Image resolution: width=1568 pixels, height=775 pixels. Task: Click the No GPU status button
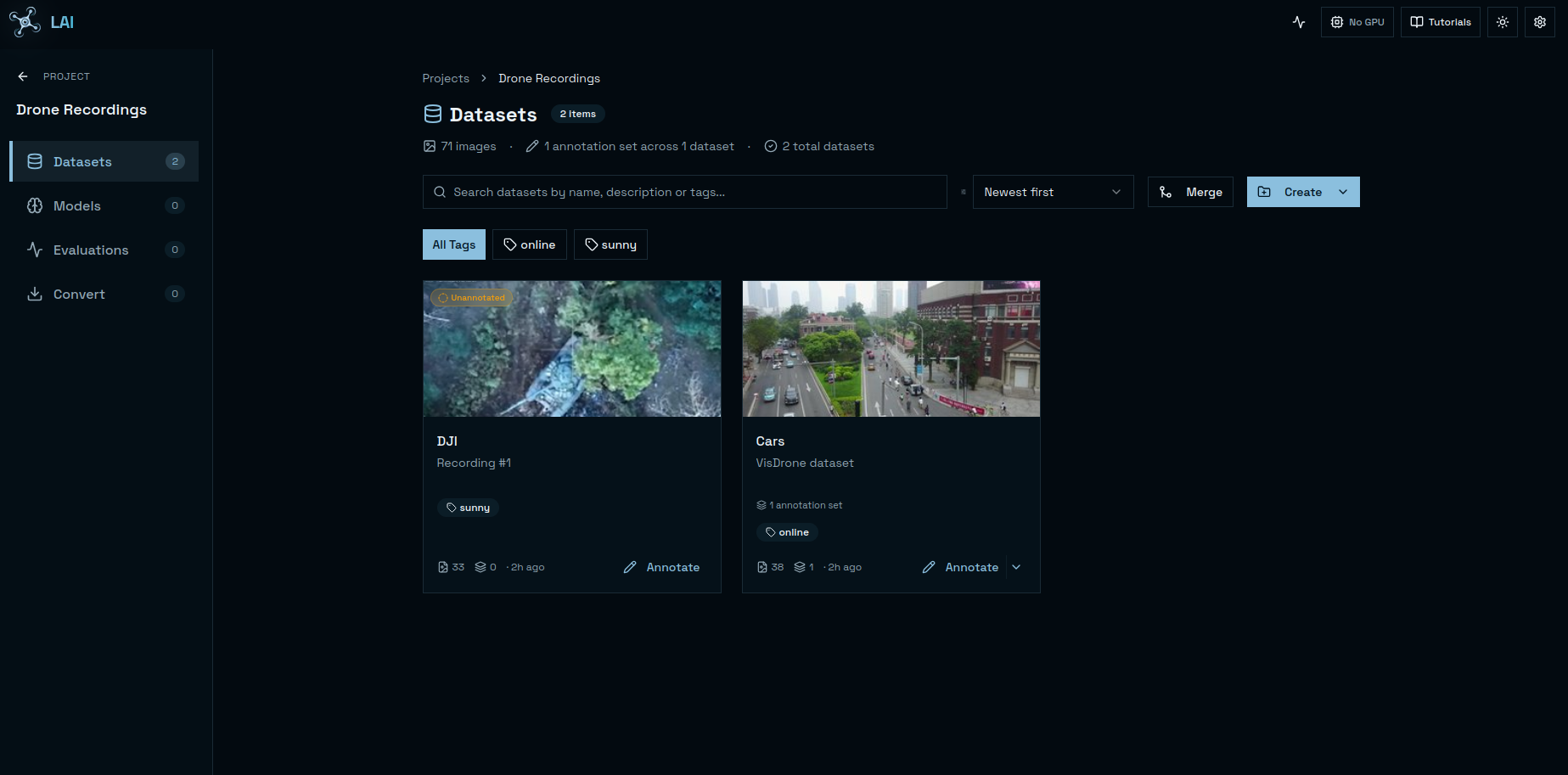pos(1357,22)
